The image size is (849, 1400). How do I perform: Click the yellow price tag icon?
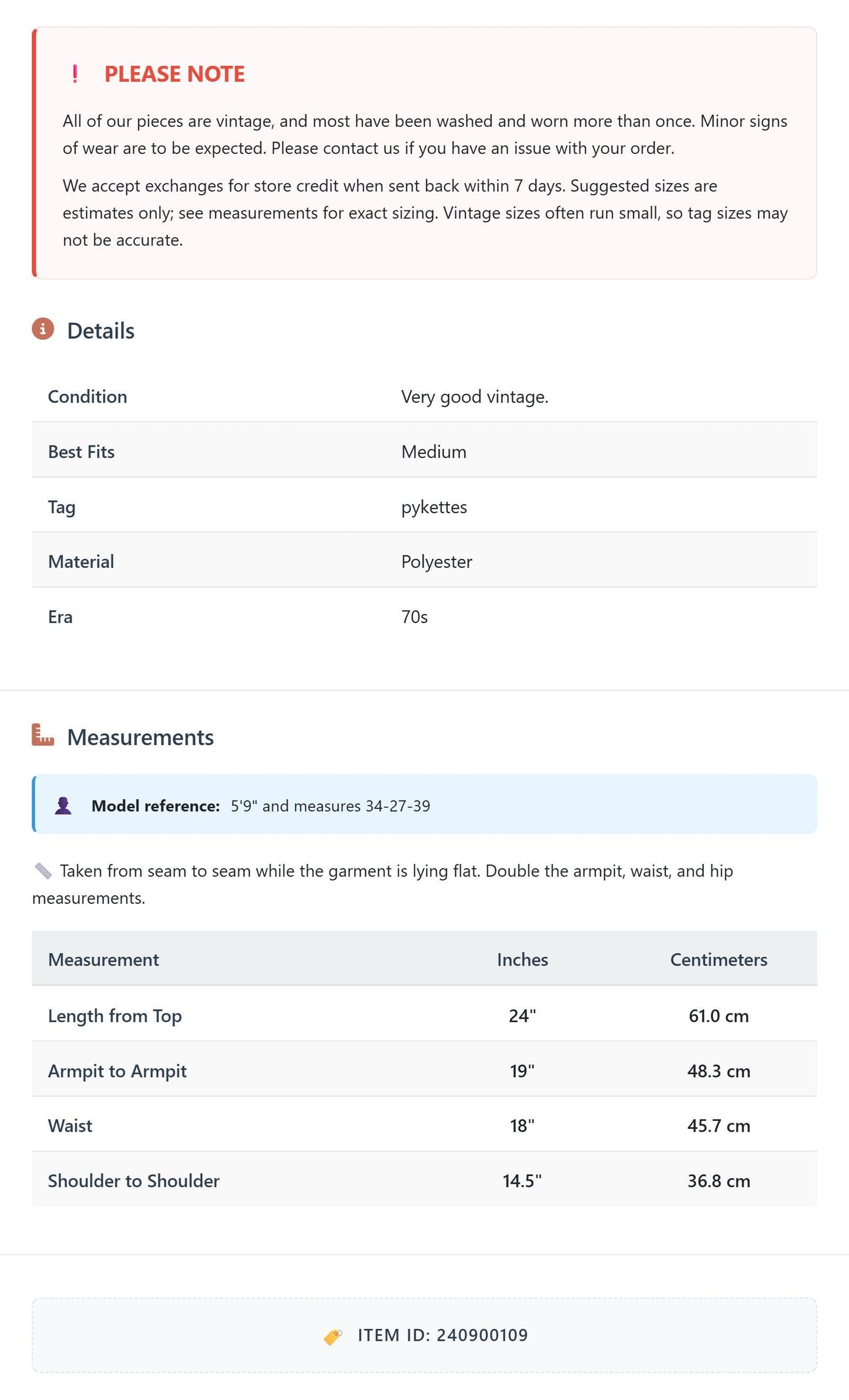click(x=333, y=1337)
